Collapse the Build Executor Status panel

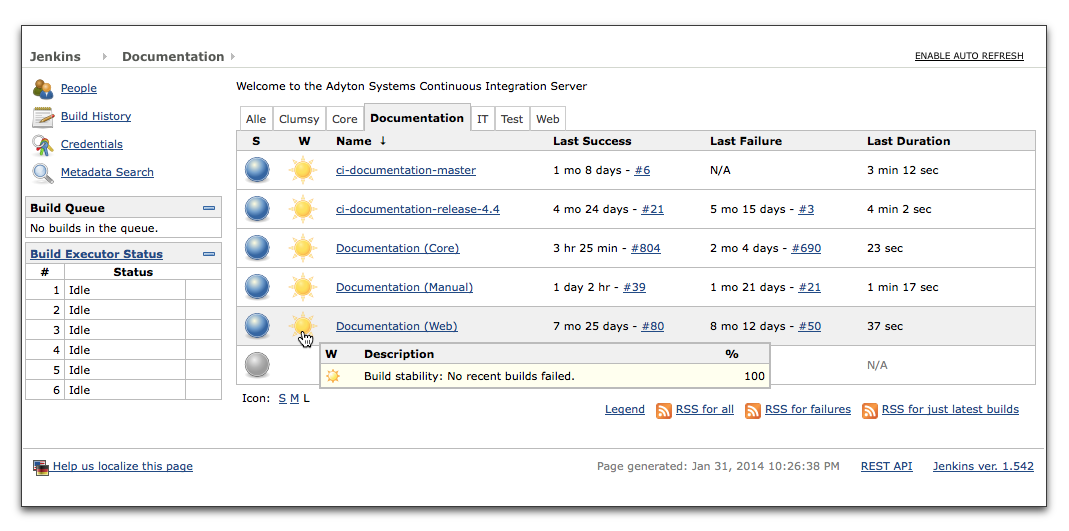(x=209, y=254)
